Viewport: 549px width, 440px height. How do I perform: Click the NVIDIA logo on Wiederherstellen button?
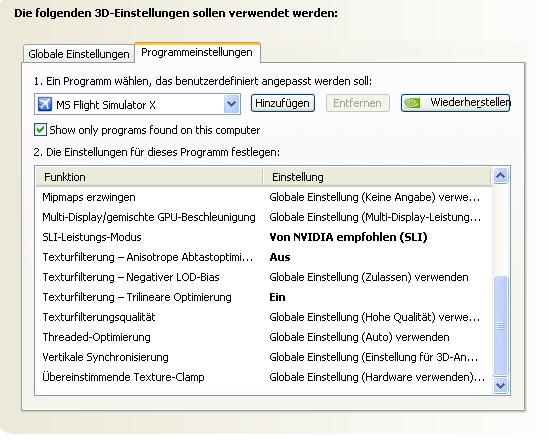click(412, 103)
